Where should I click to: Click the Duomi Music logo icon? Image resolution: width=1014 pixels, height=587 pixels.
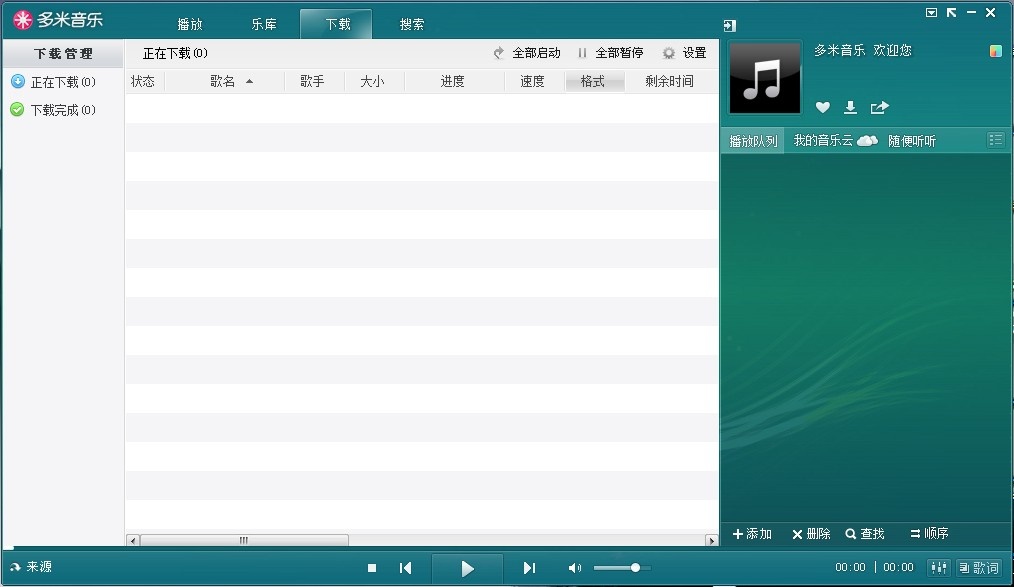coord(23,20)
